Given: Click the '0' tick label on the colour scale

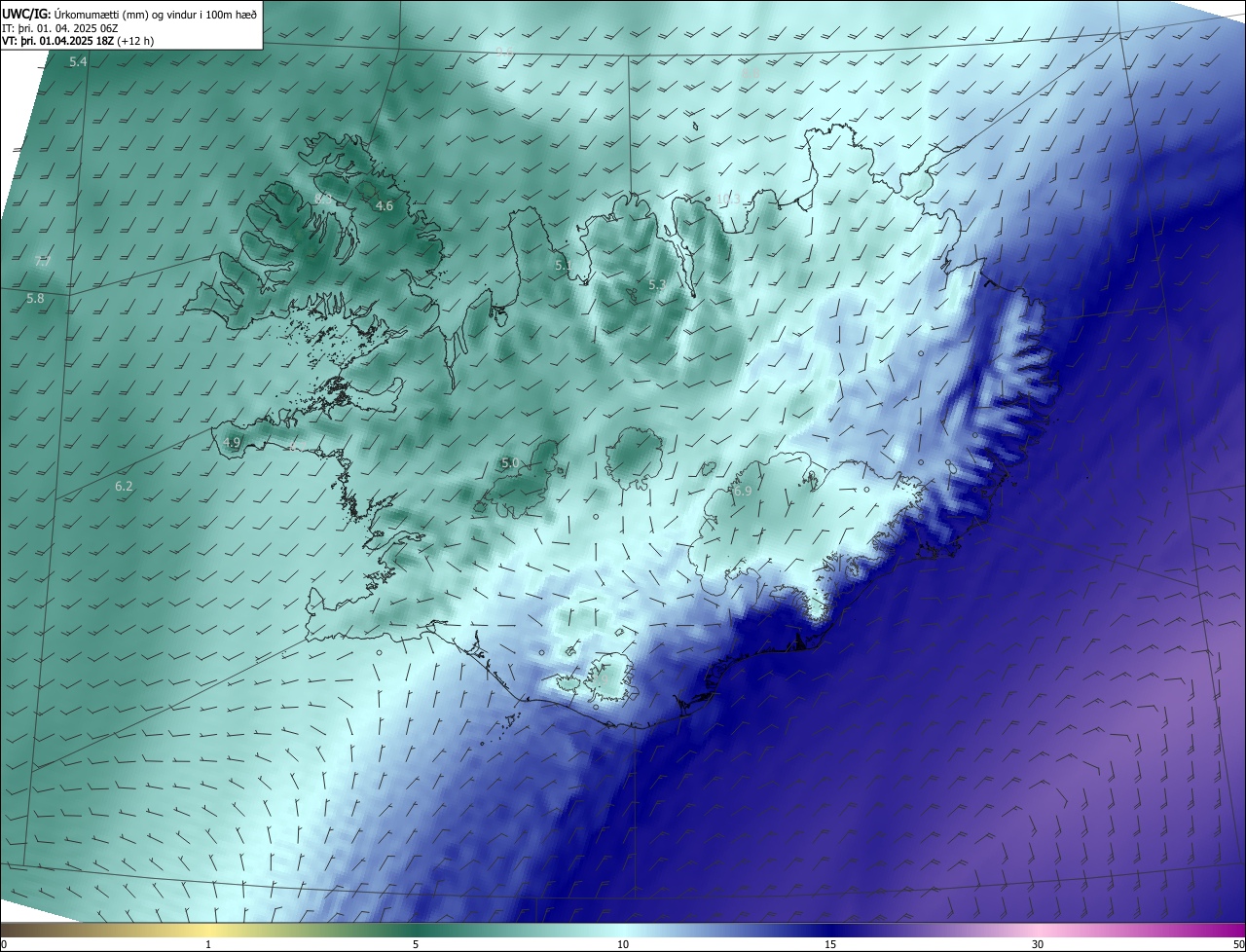Looking at the screenshot, I should click(x=4, y=945).
